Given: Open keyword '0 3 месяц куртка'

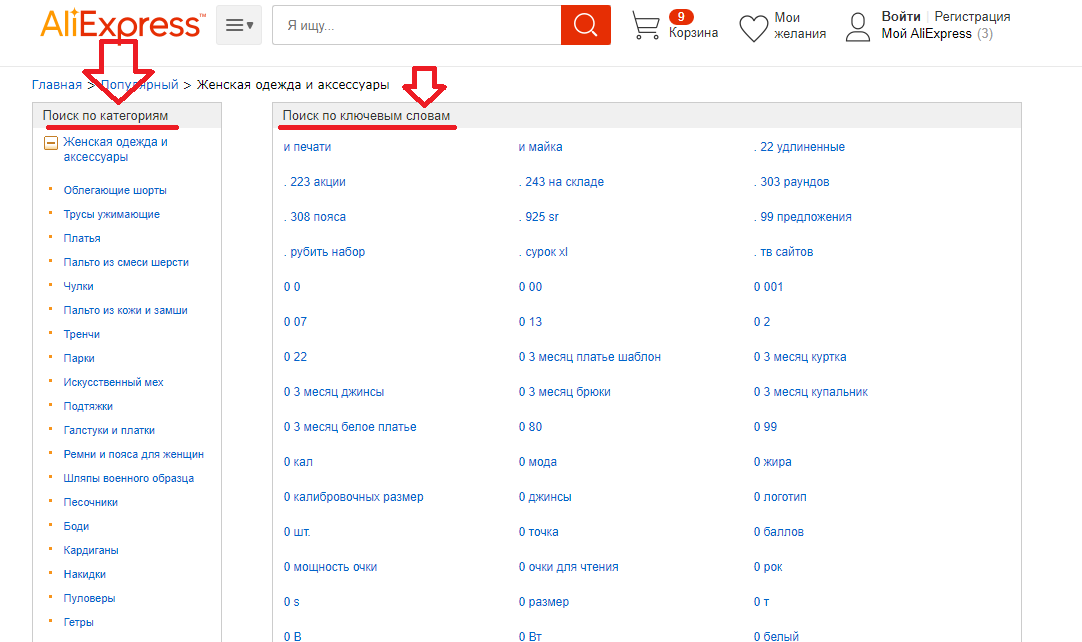Looking at the screenshot, I should 800,357.
